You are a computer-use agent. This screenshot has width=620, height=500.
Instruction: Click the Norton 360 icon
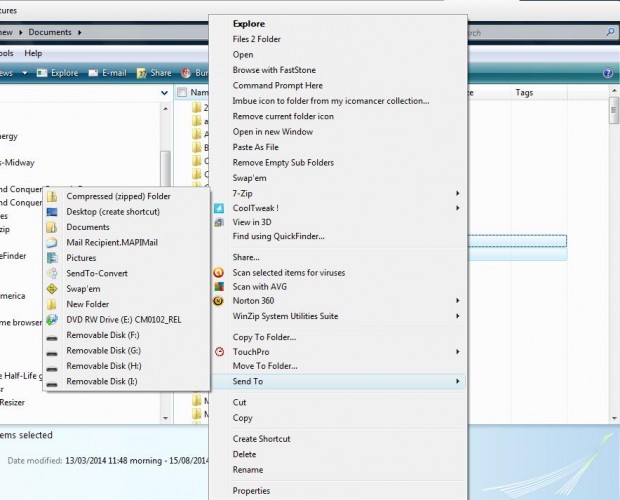click(x=219, y=301)
